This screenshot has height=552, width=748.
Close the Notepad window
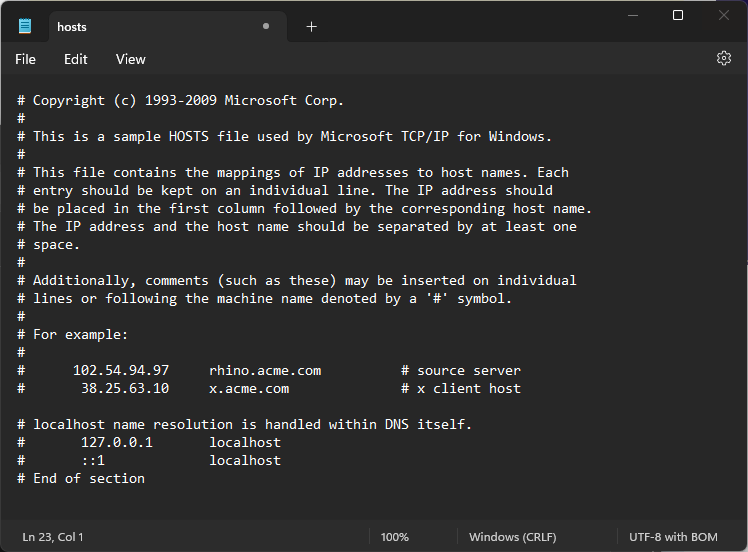(x=724, y=15)
